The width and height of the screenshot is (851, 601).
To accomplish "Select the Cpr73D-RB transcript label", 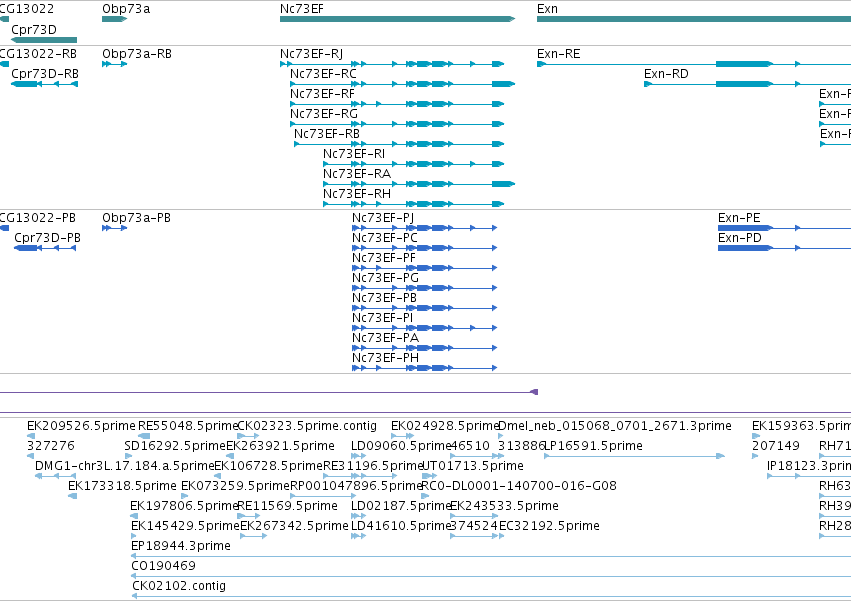I will (45, 74).
